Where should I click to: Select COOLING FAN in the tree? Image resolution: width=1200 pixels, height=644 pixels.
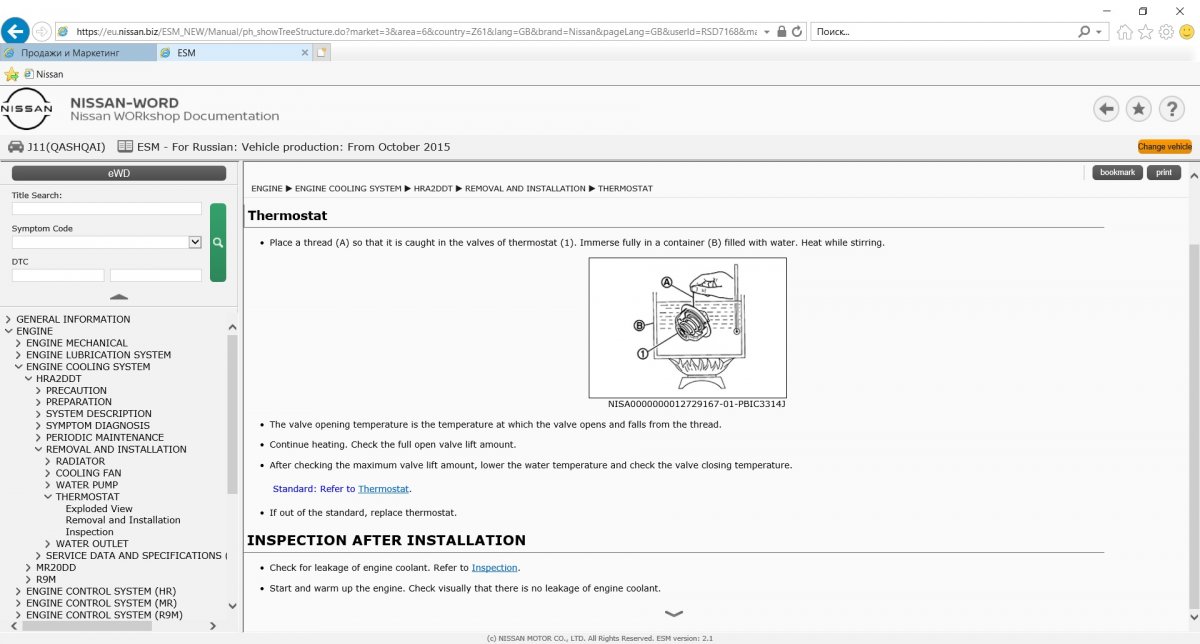coord(88,473)
